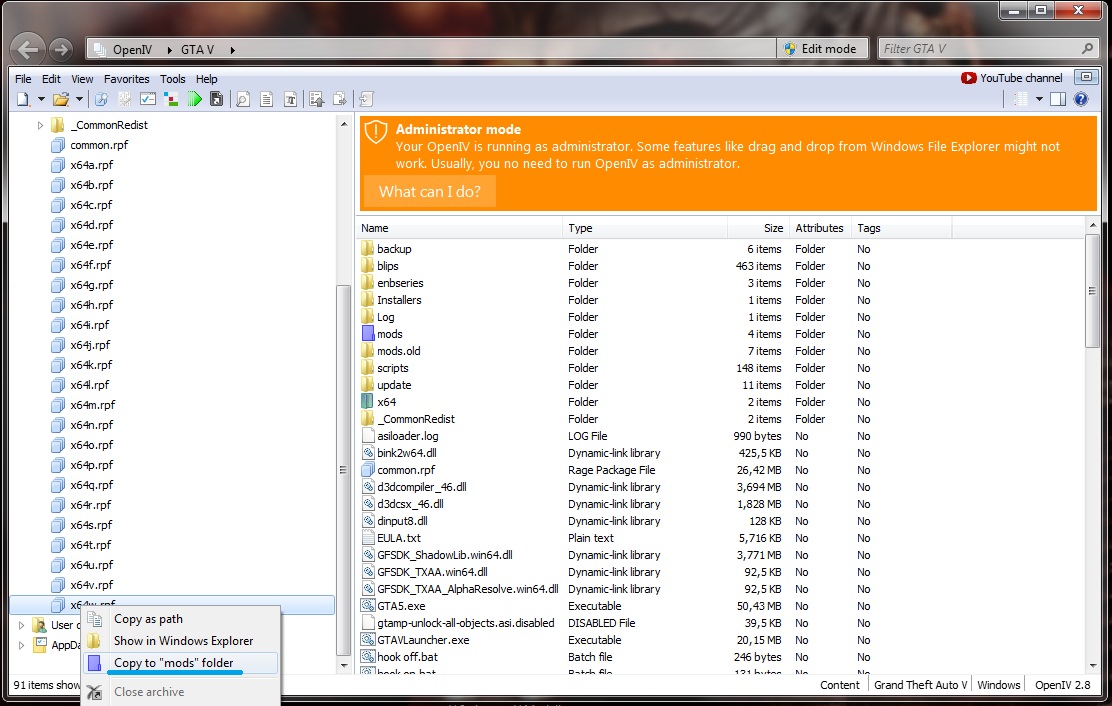This screenshot has height=706, width=1112.
Task: Click the copy pages arrow toolbar icon
Action: coord(340,99)
